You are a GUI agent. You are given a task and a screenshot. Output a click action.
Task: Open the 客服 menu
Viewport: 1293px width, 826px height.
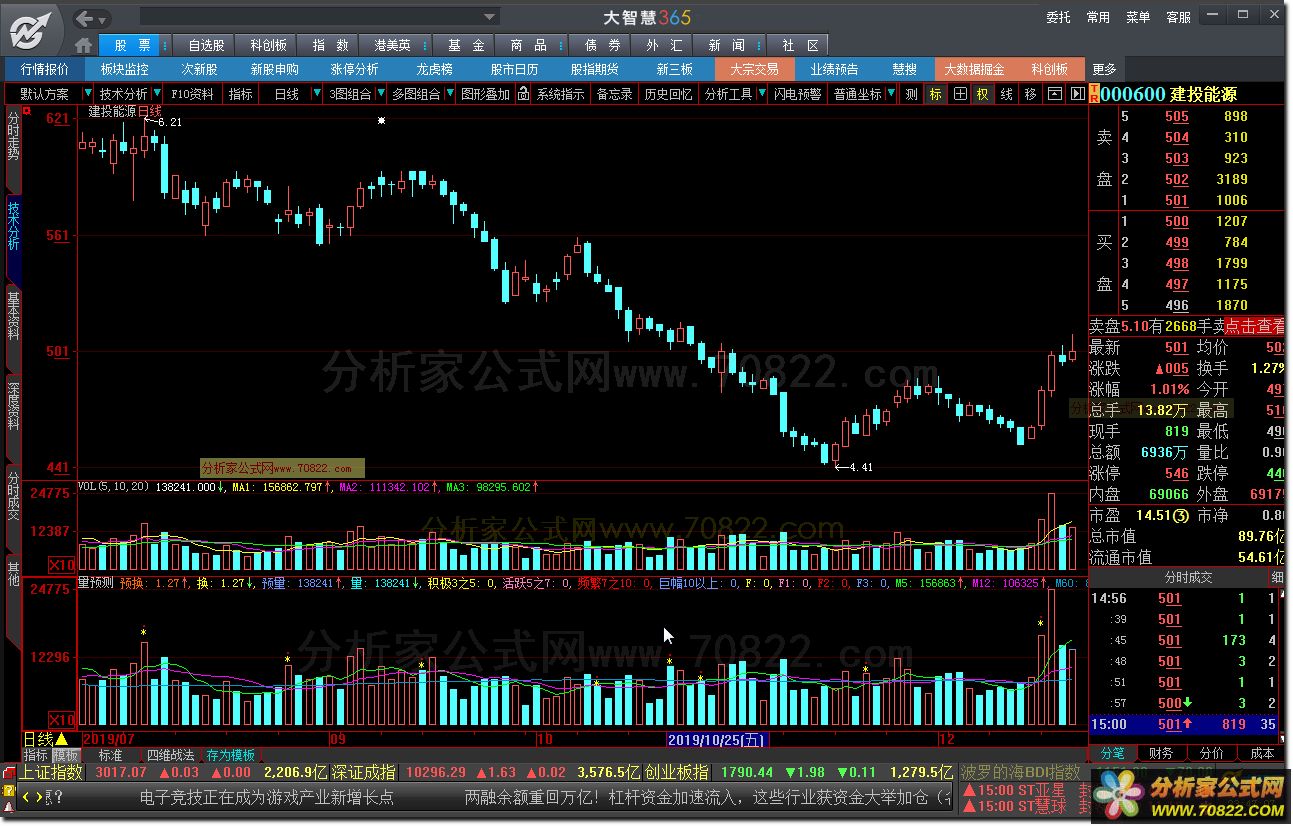coord(1178,17)
